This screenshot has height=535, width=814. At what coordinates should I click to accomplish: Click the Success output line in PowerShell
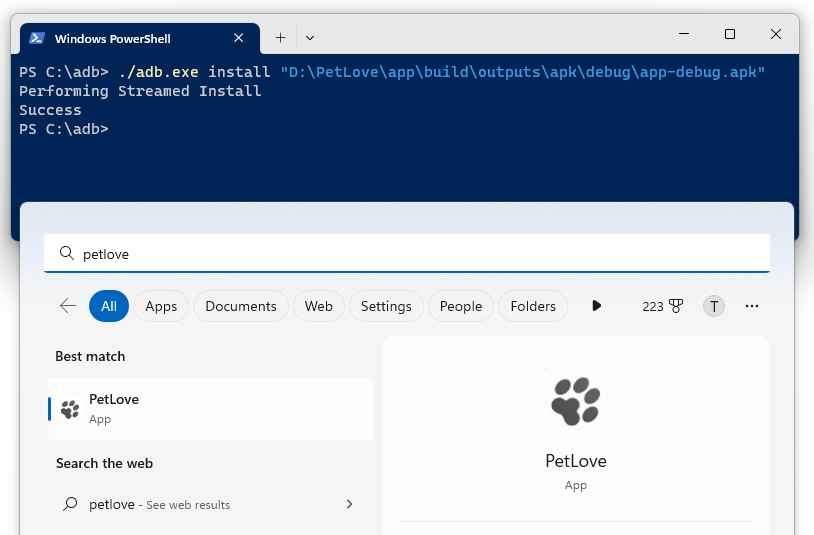point(50,110)
